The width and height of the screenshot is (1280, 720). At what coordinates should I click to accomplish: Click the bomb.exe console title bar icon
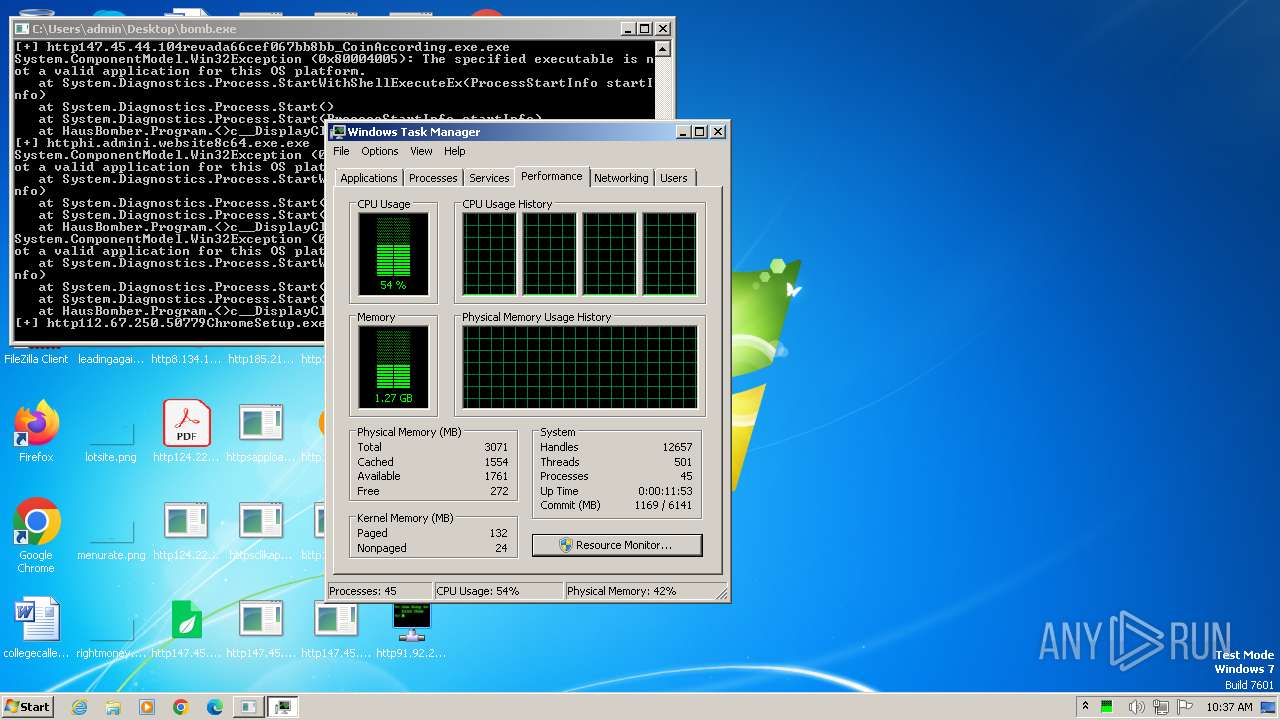[x=22, y=29]
